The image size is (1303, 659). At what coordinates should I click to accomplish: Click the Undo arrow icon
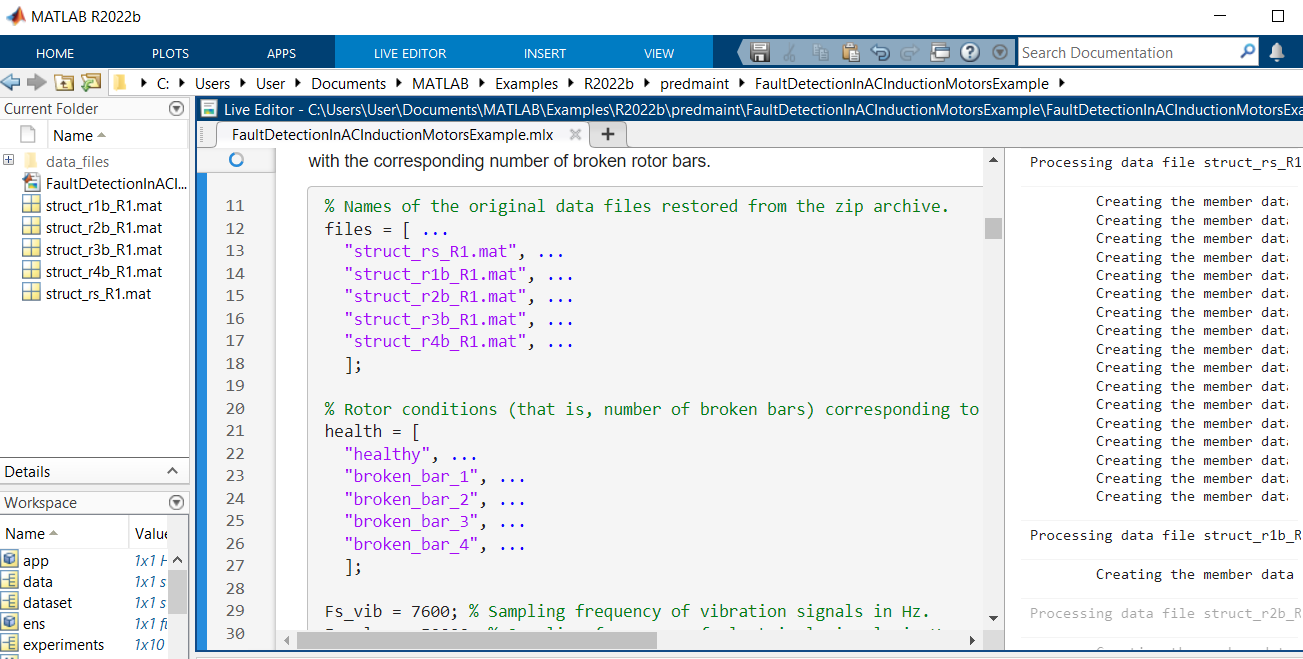880,53
